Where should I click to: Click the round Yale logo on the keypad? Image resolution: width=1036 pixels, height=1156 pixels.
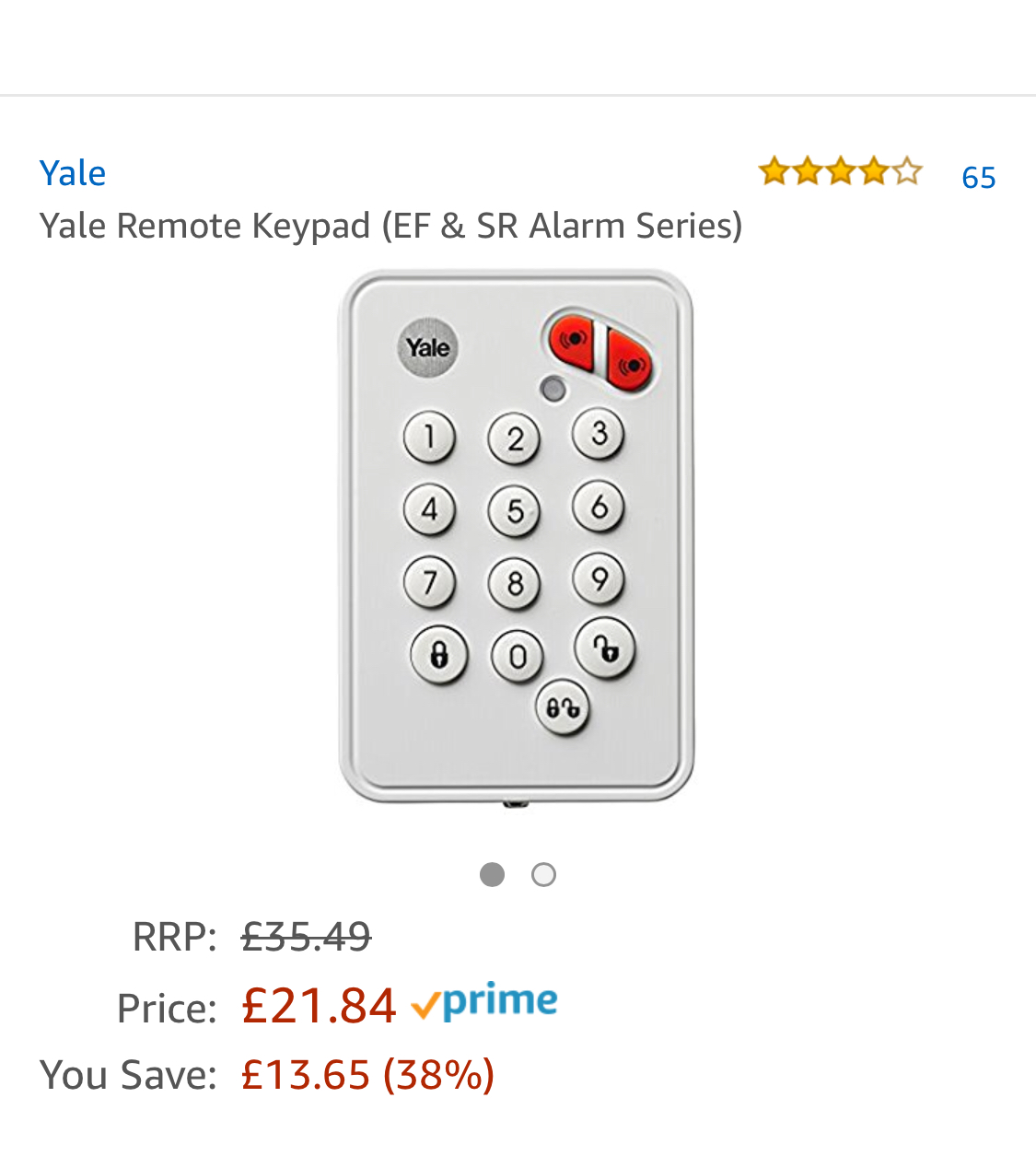[x=427, y=347]
